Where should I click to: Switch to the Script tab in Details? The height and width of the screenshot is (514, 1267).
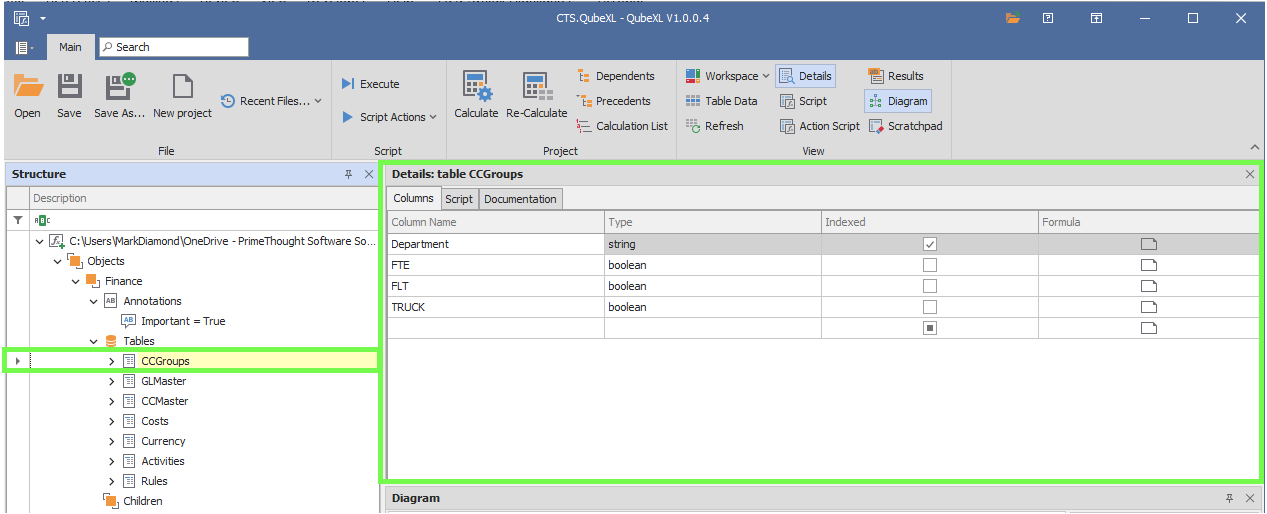[x=459, y=199]
